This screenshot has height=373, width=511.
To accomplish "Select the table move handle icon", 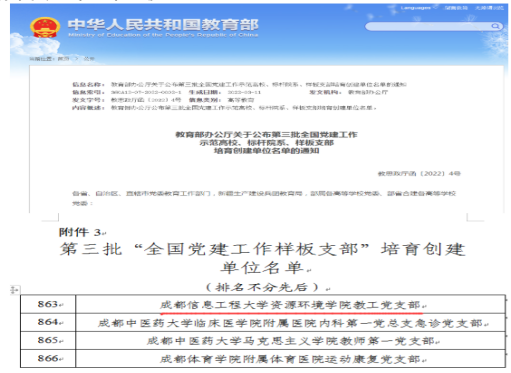I will [x=14, y=290].
